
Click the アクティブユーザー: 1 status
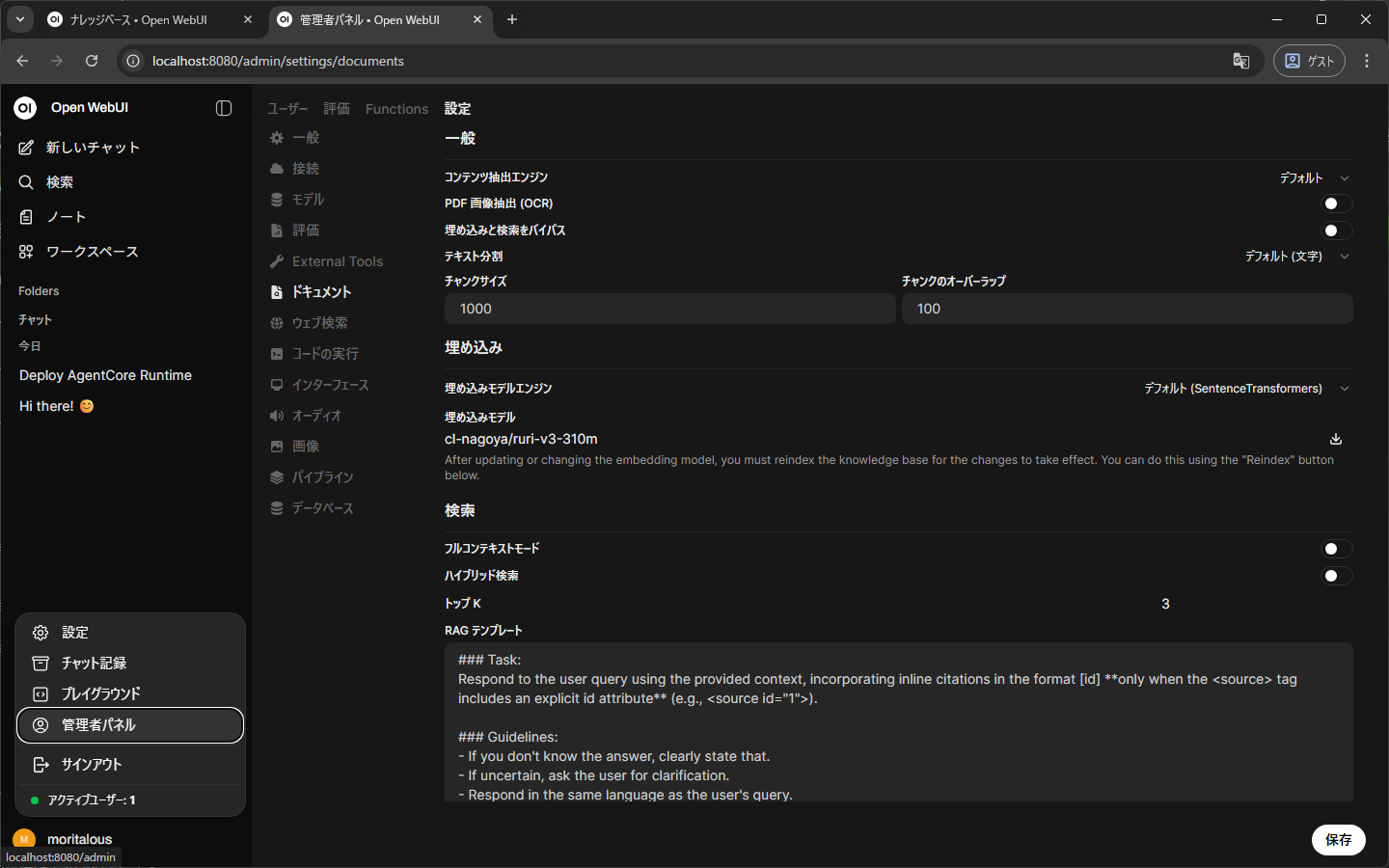(x=92, y=800)
